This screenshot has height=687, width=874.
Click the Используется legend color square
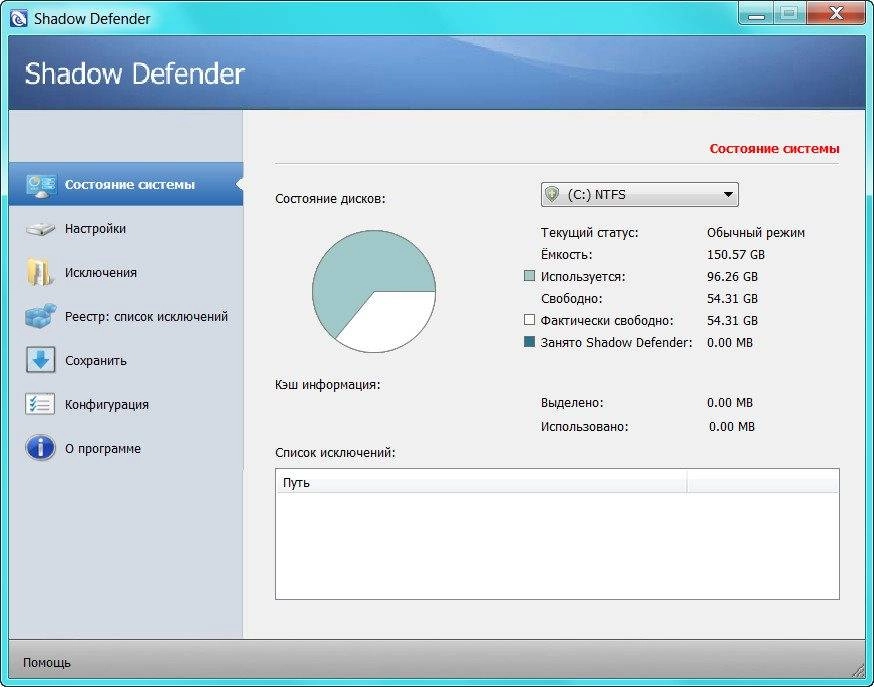tap(530, 276)
